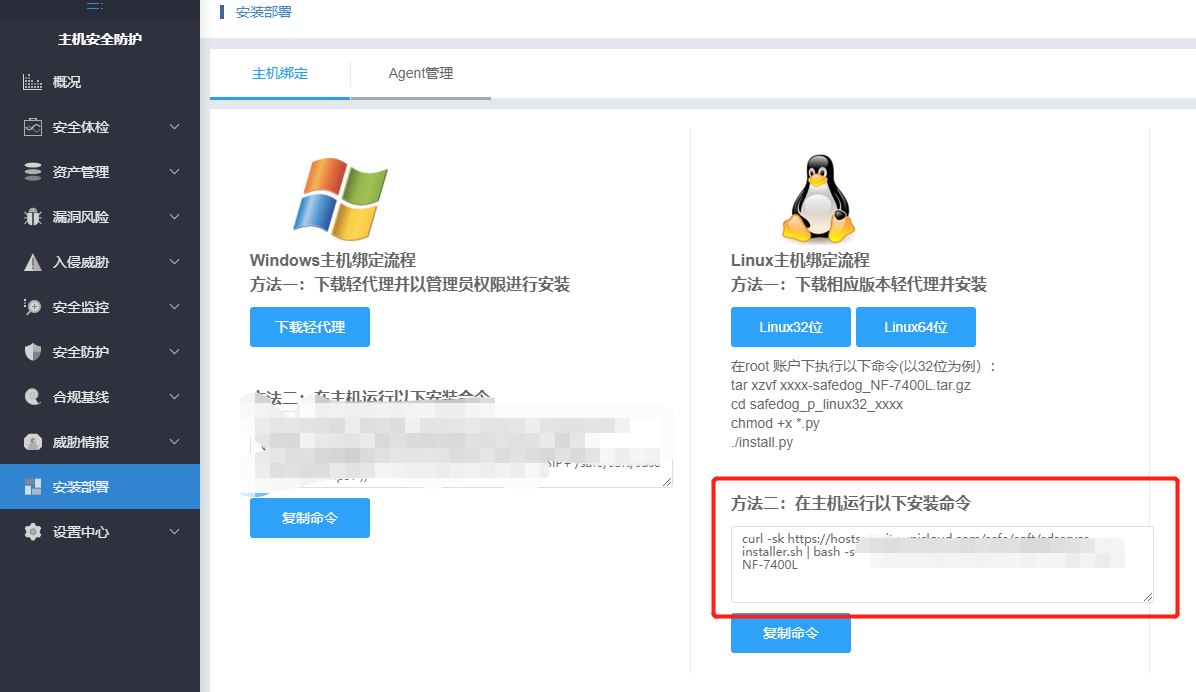
Task: Download the Linux64位 agent
Action: pos(916,327)
